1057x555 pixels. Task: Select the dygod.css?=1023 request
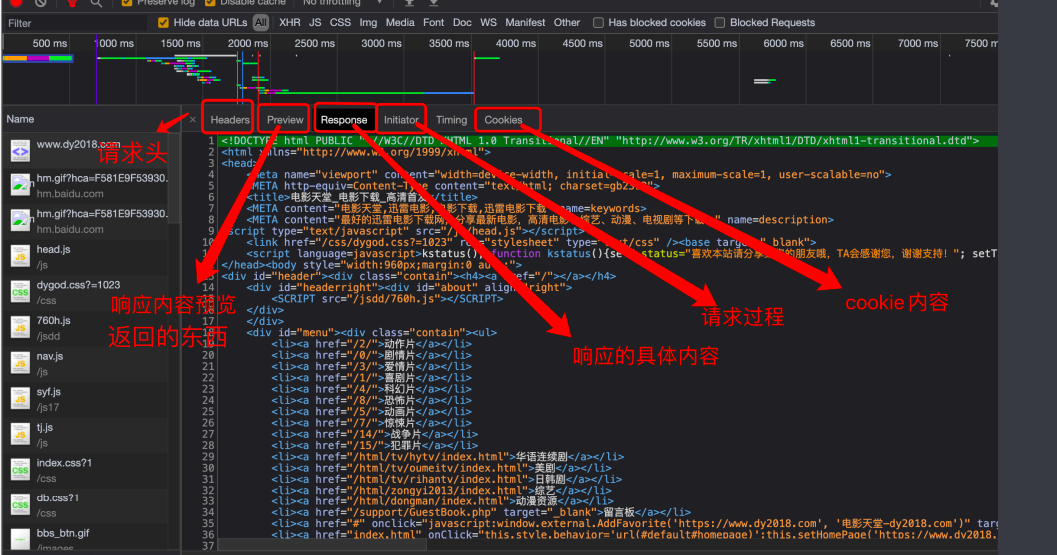click(x=86, y=292)
